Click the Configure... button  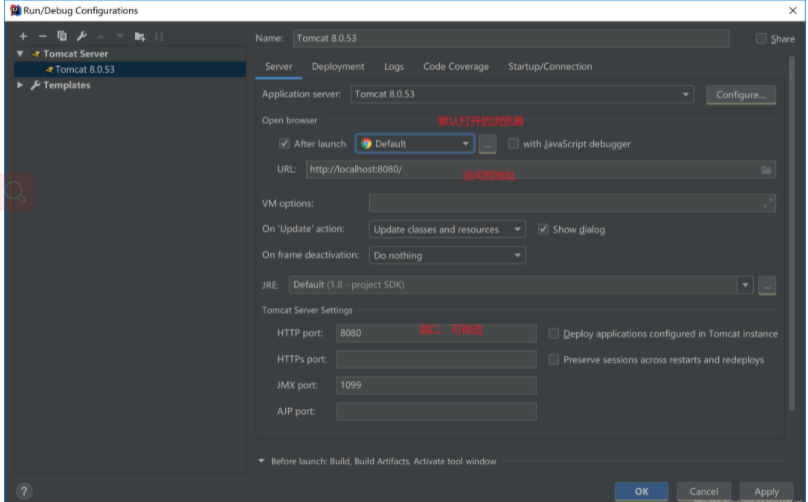(x=740, y=95)
